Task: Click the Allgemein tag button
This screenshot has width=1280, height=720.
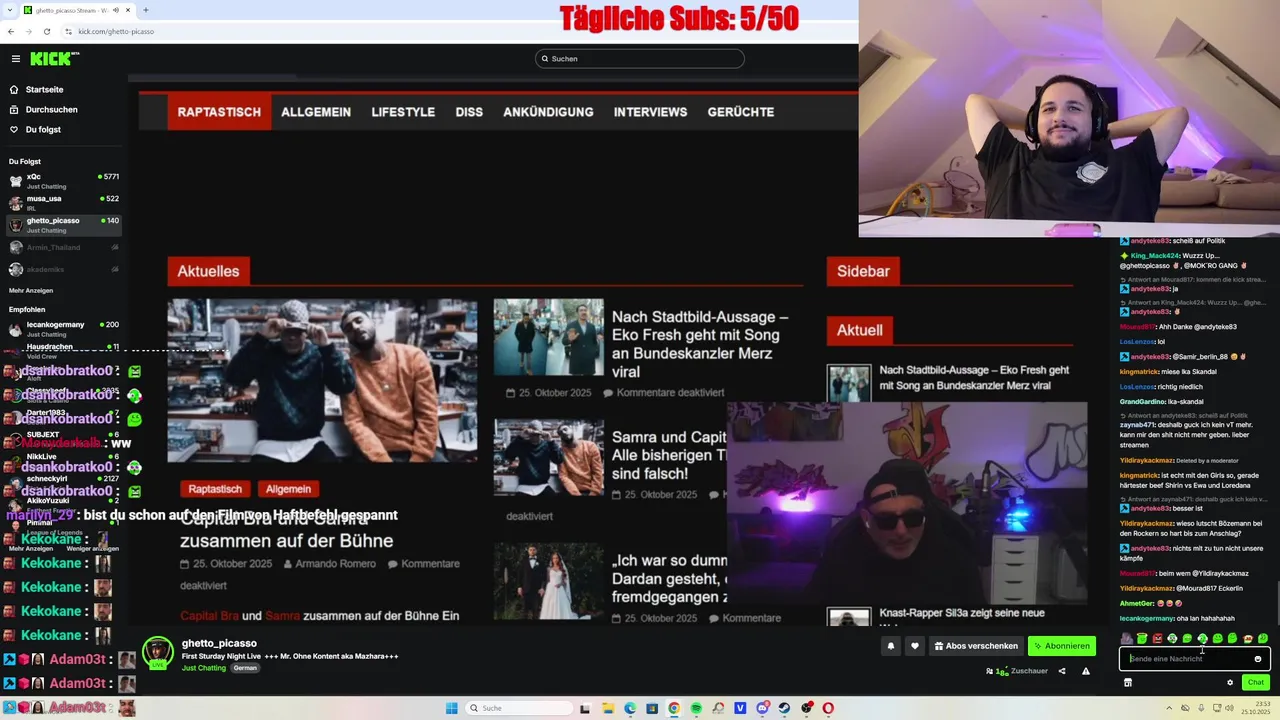Action: pos(288,489)
